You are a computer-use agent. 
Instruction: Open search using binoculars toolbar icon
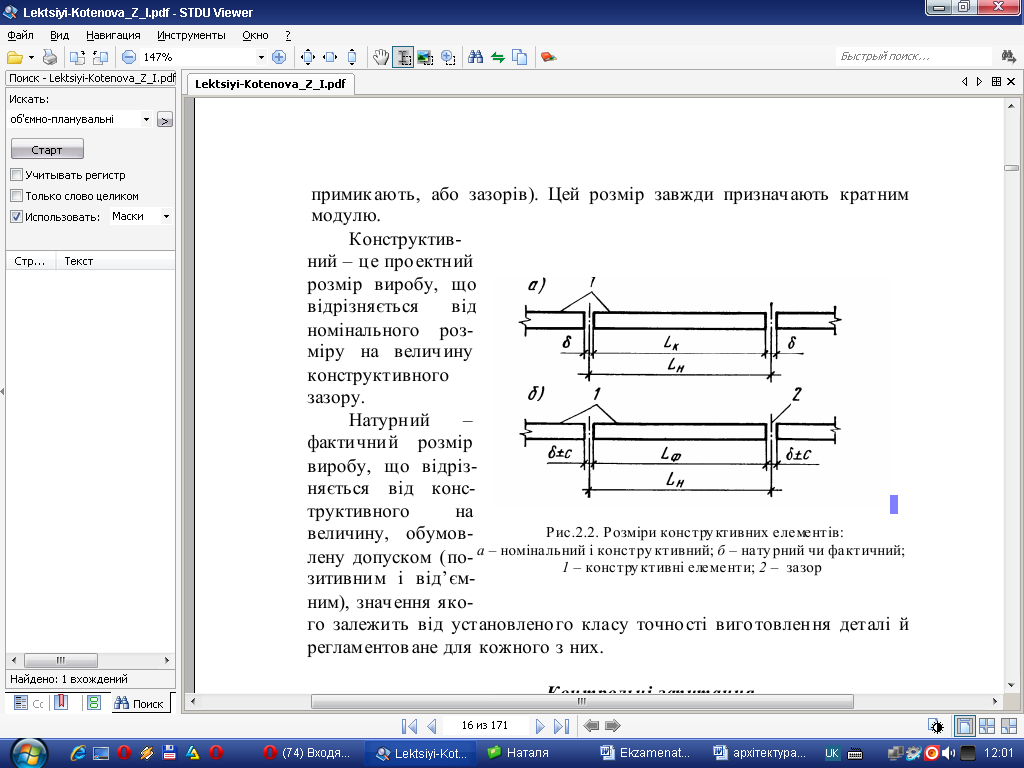475,57
